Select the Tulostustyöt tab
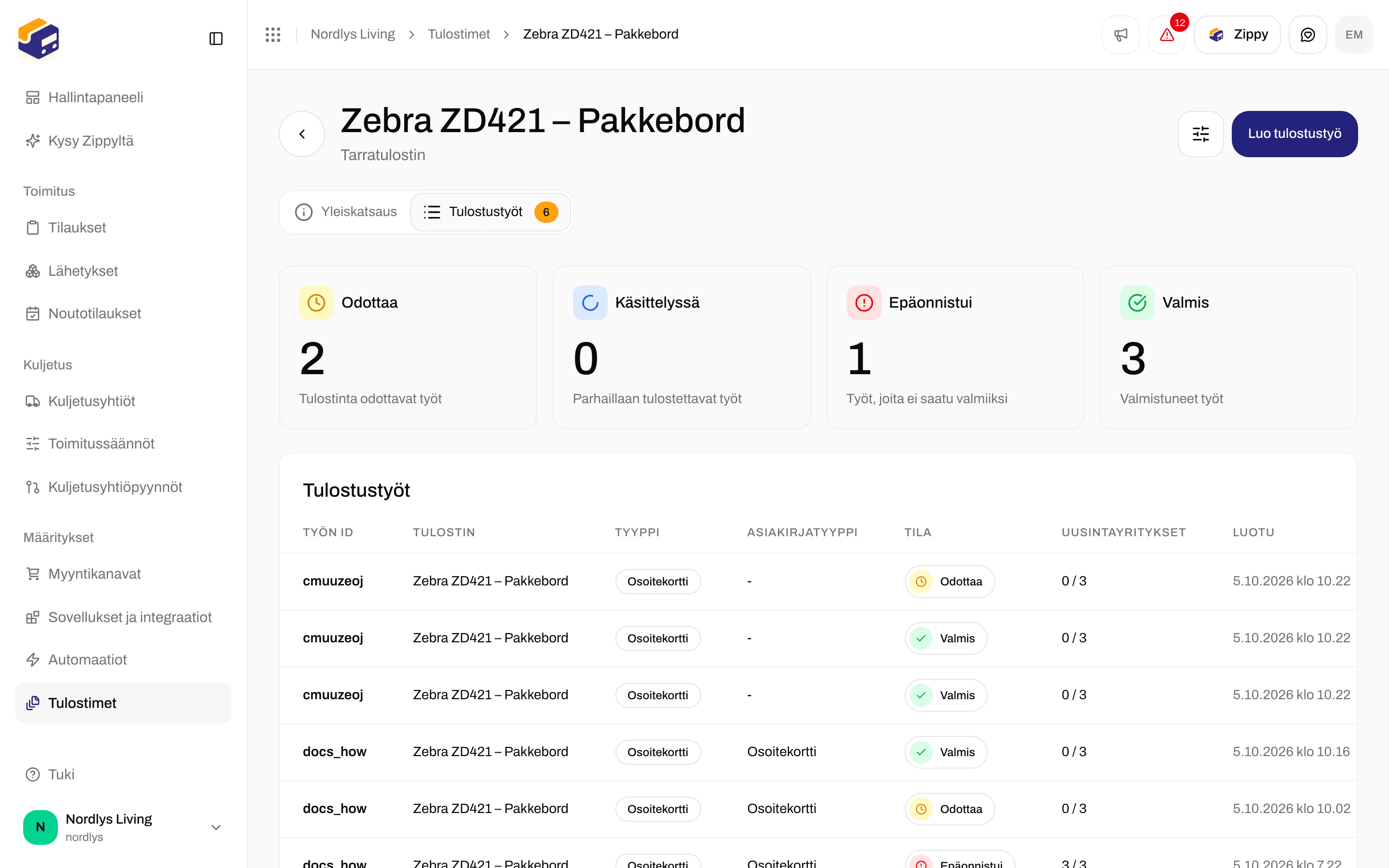The height and width of the screenshot is (868, 1389). pyautogui.click(x=491, y=212)
